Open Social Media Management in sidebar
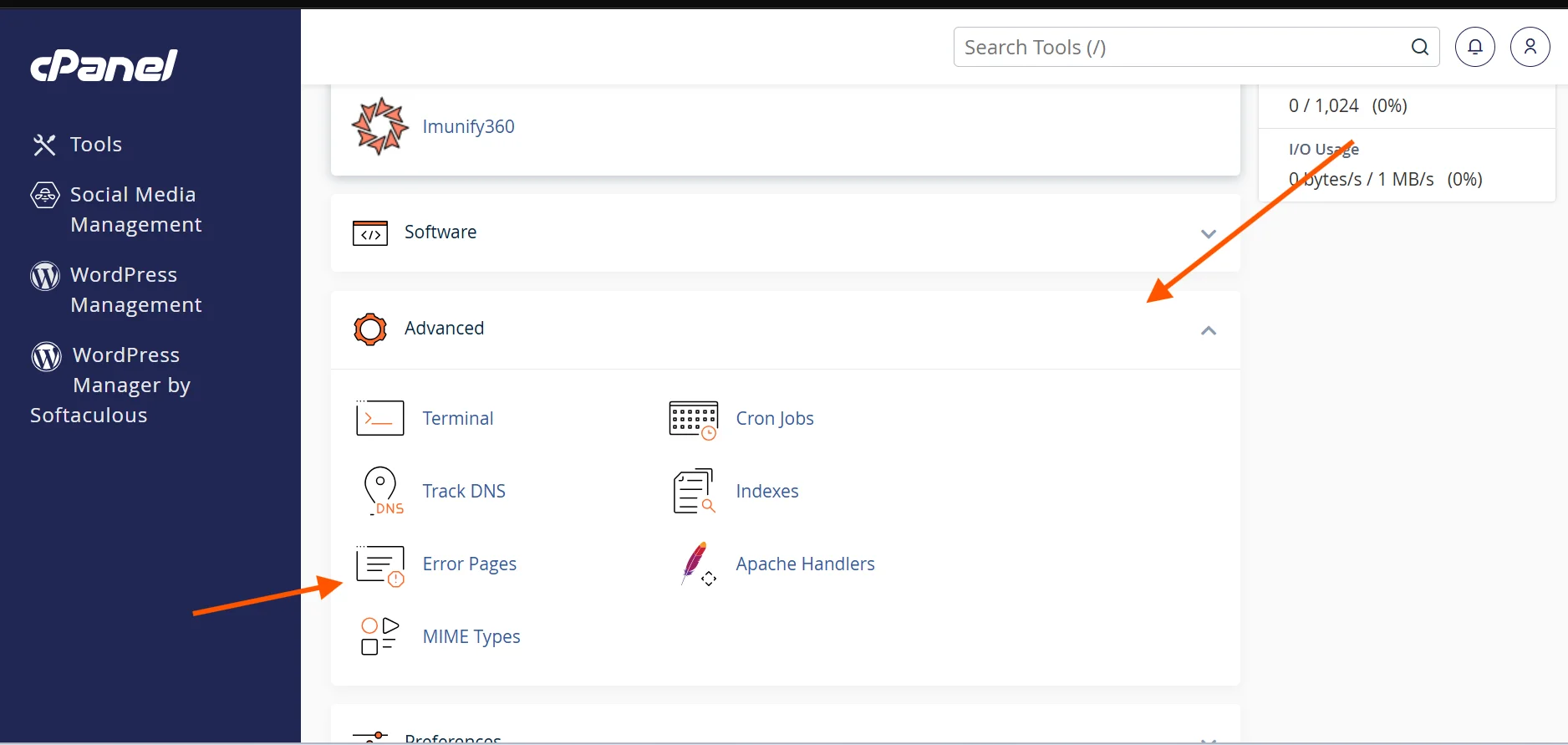The image size is (1568, 745). click(136, 210)
